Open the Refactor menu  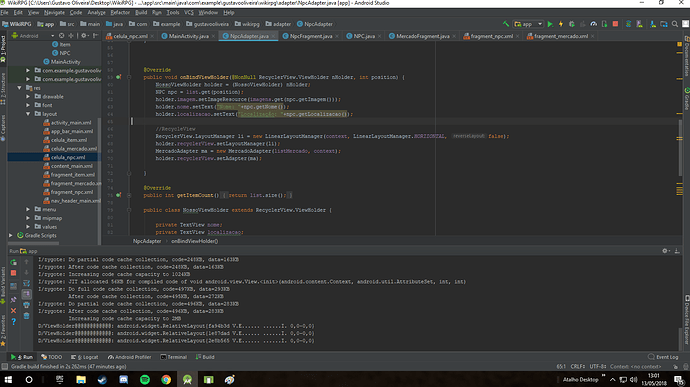click(x=120, y=12)
